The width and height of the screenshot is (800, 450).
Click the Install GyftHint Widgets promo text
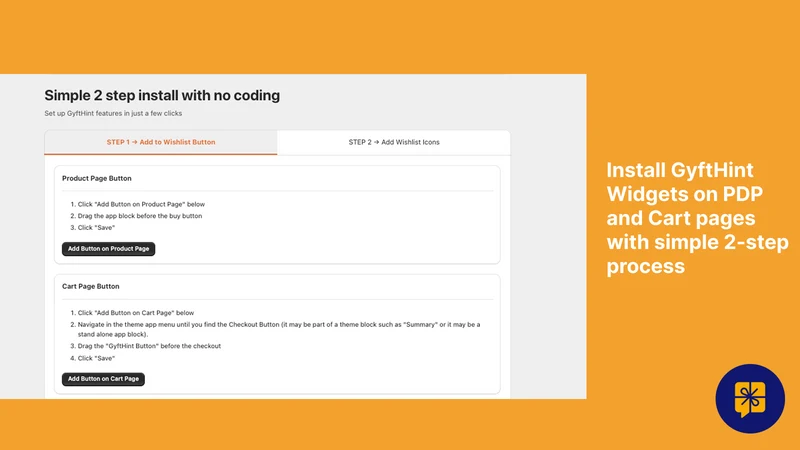click(x=697, y=218)
